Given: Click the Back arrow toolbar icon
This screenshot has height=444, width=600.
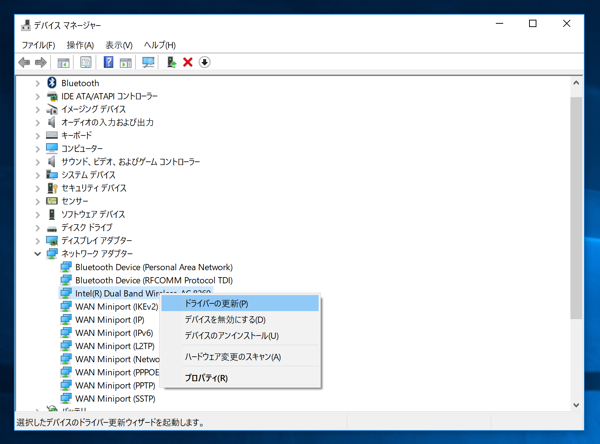Looking at the screenshot, I should [24, 62].
